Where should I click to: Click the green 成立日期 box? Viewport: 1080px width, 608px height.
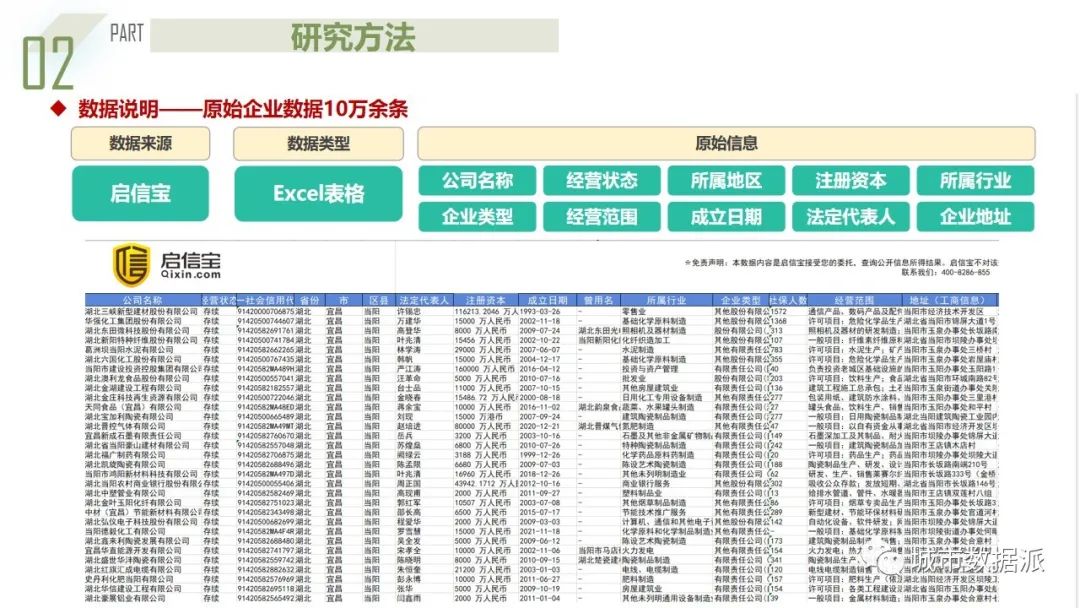(726, 217)
